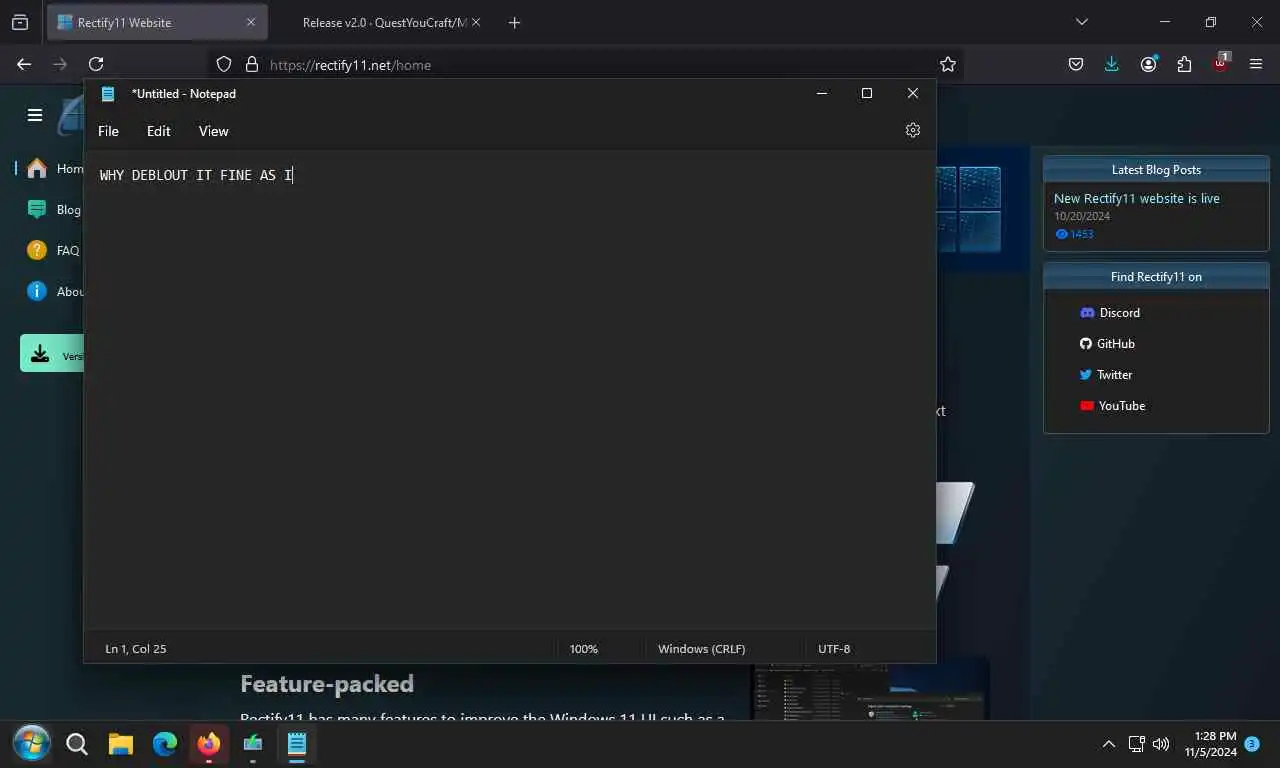Image resolution: width=1280 pixels, height=768 pixels.
Task: Click the UTF-8 encoding indicator
Action: [x=834, y=649]
